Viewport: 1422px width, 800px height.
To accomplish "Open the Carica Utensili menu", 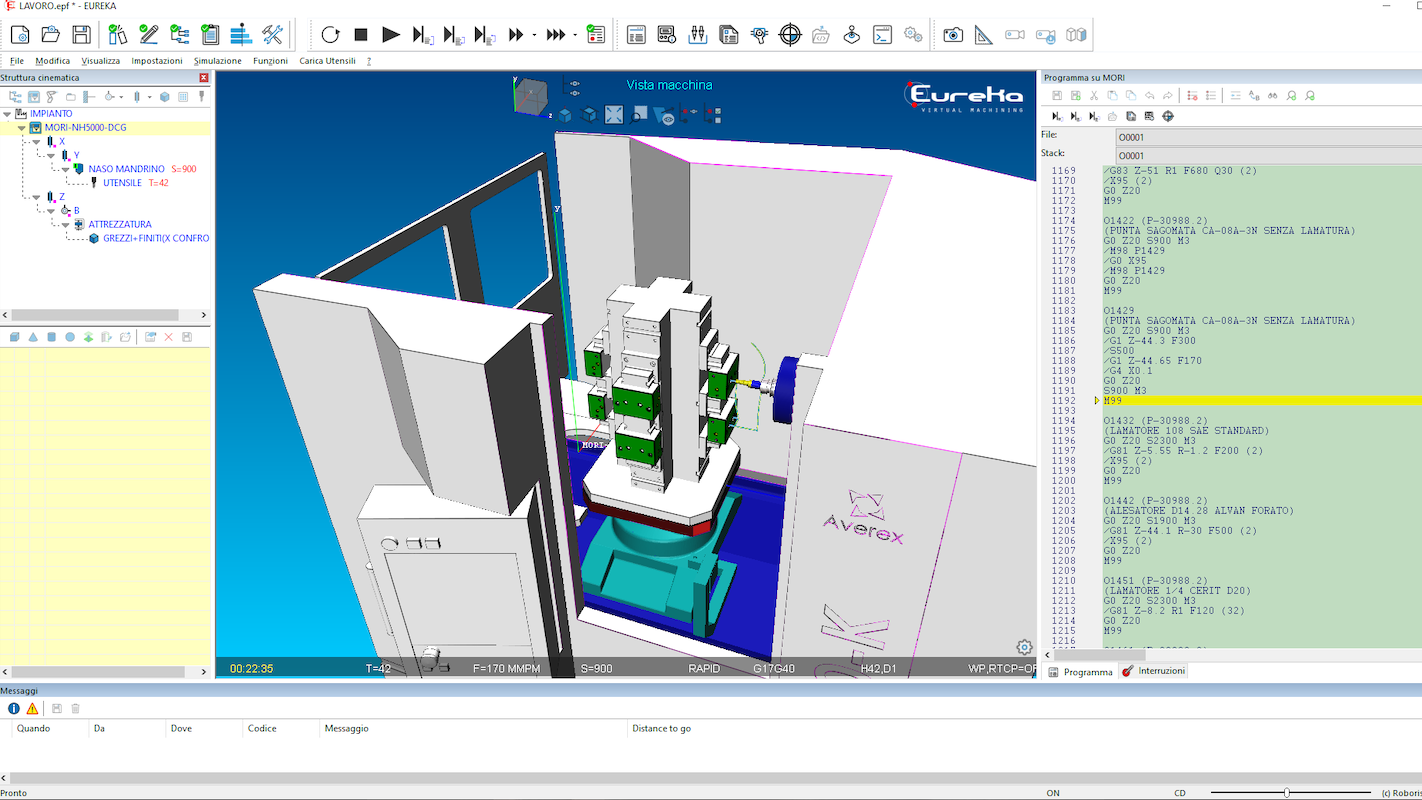I will click(x=327, y=61).
